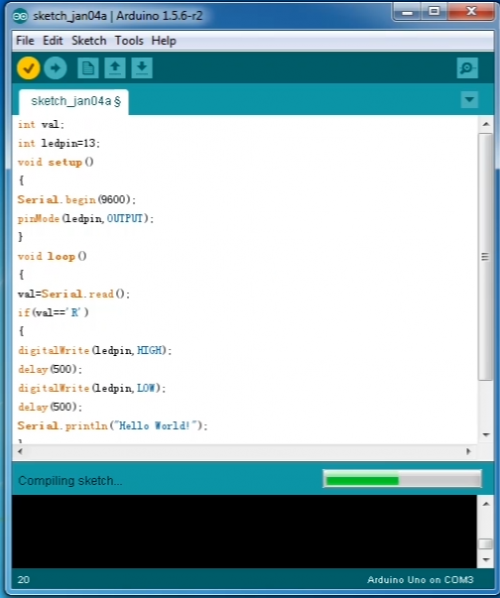Click the 'digitalWrite(ledpin,HIGH);' line

point(95,350)
